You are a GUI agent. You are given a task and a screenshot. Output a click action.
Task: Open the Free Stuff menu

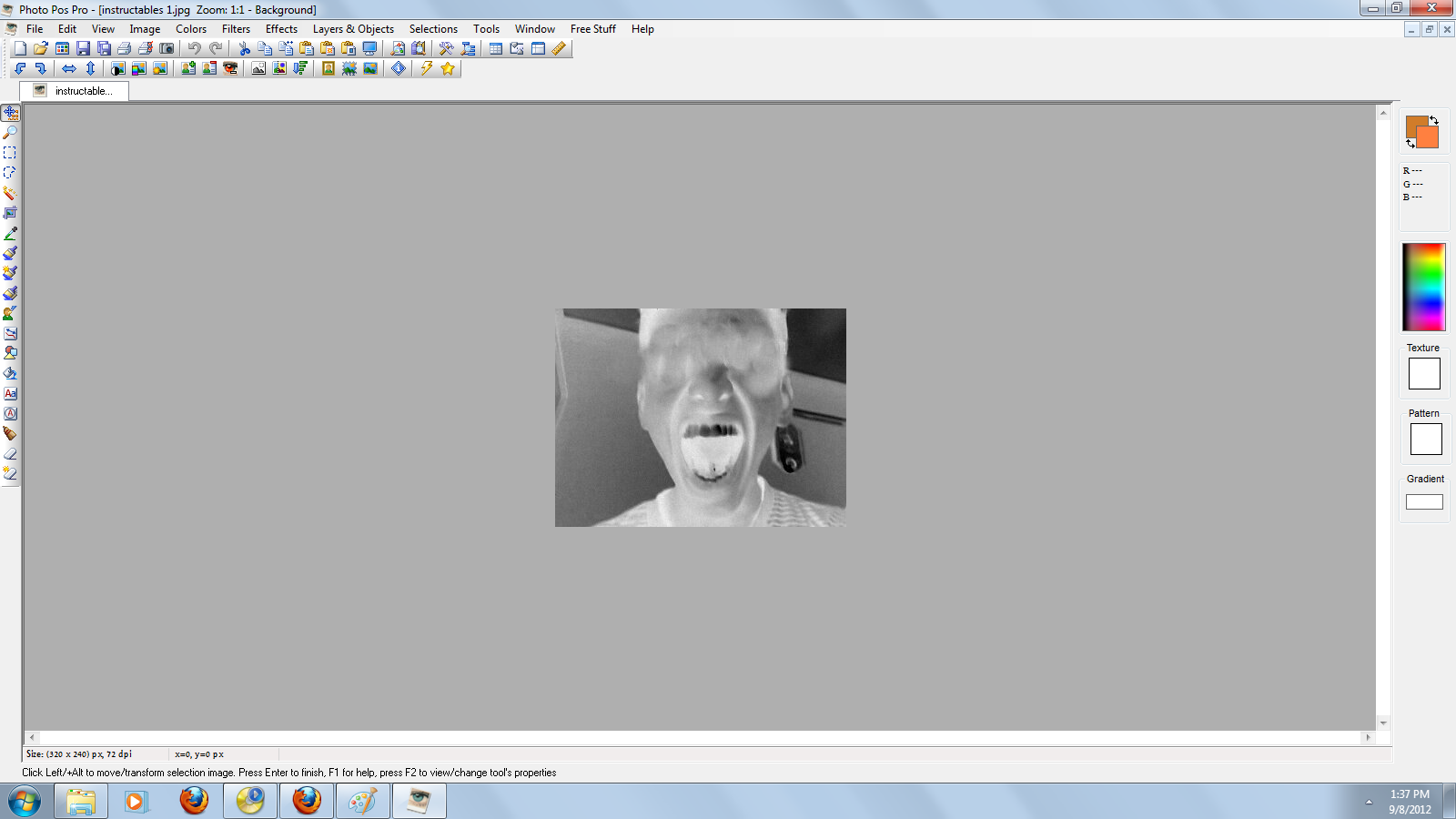click(592, 29)
